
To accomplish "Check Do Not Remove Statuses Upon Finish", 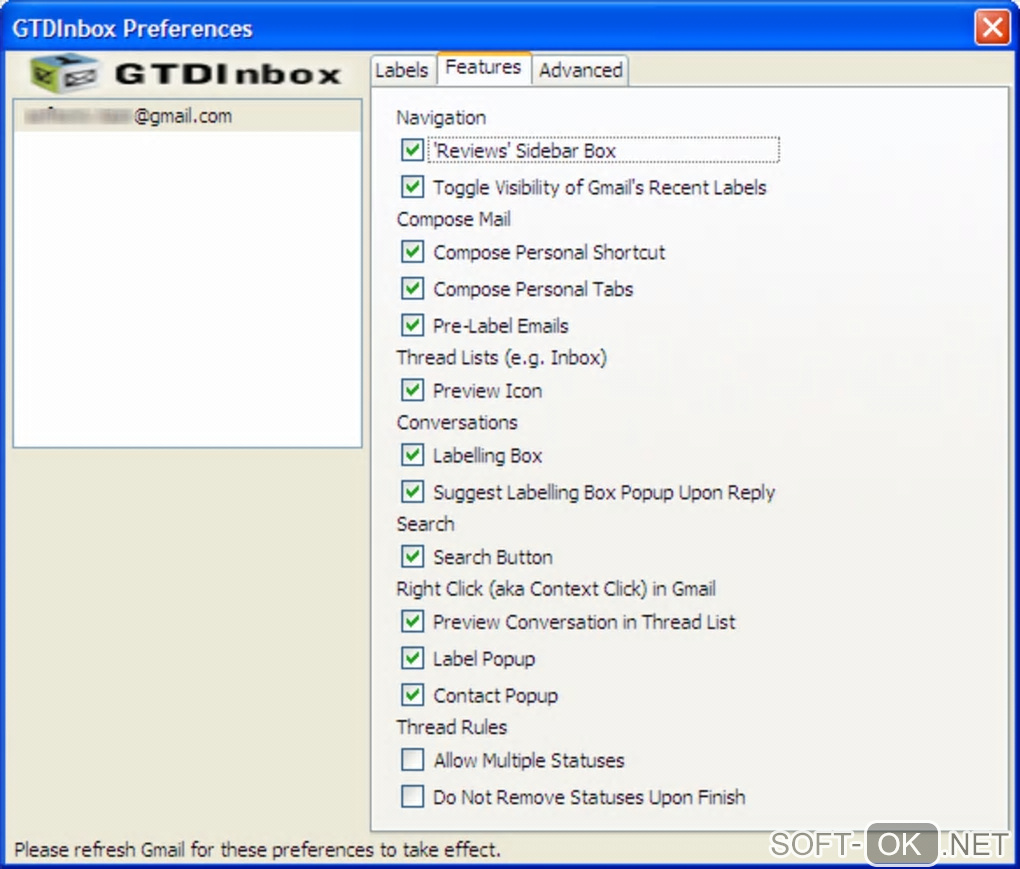I will click(412, 797).
